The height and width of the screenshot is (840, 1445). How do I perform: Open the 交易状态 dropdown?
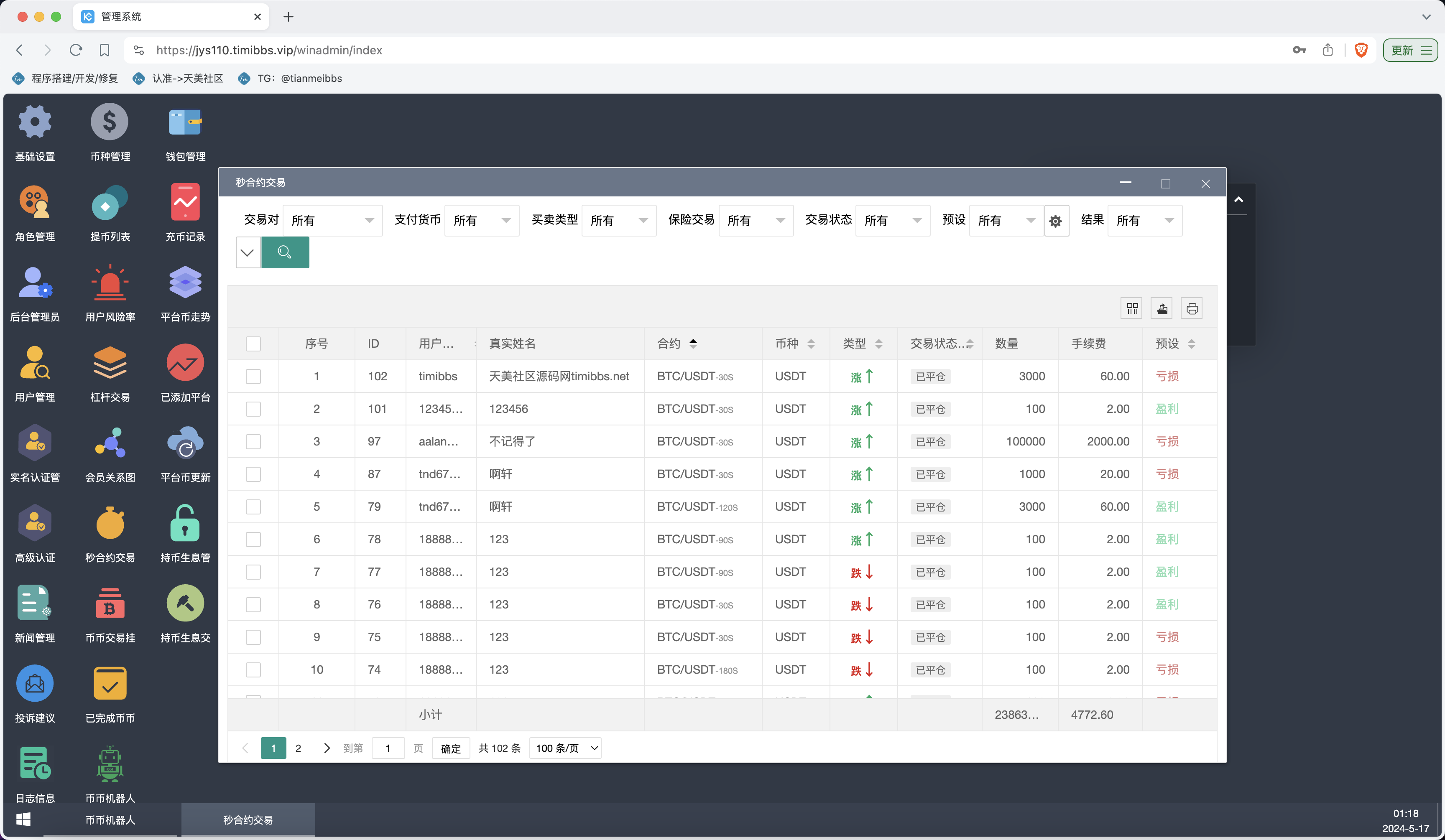(x=893, y=221)
